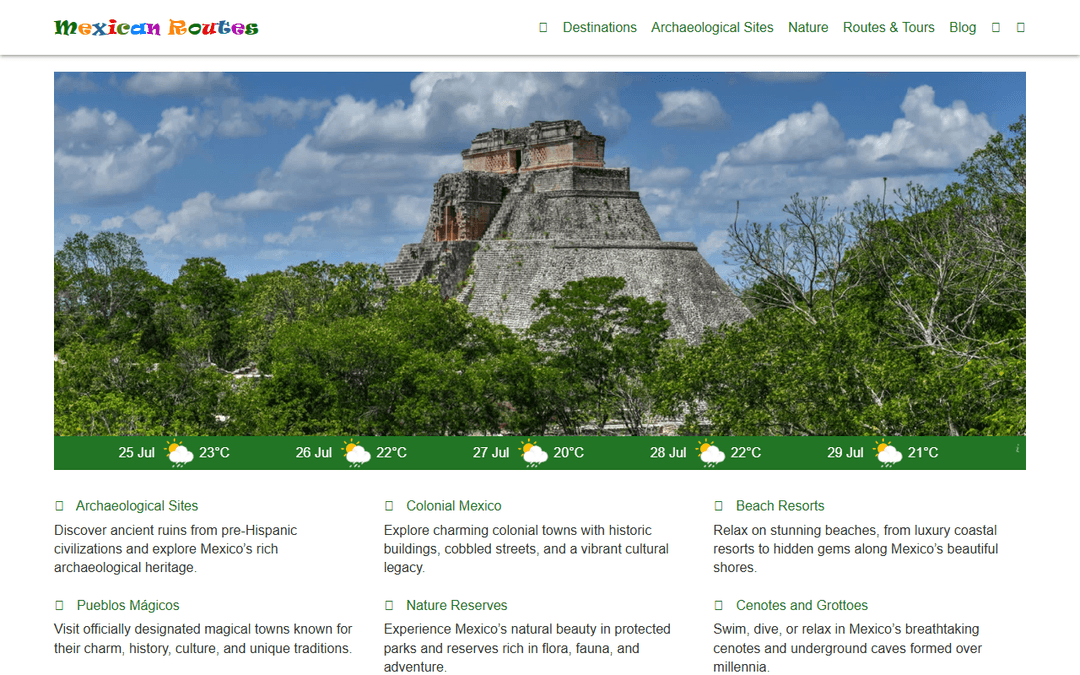Click text 'Visit officially designated magical towns known for'

[x=203, y=630]
